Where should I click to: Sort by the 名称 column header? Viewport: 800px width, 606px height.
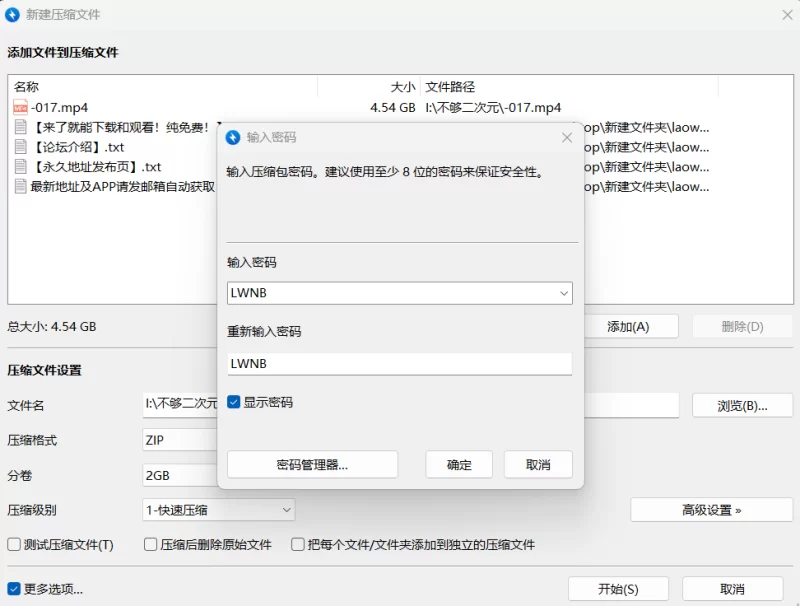click(x=163, y=87)
